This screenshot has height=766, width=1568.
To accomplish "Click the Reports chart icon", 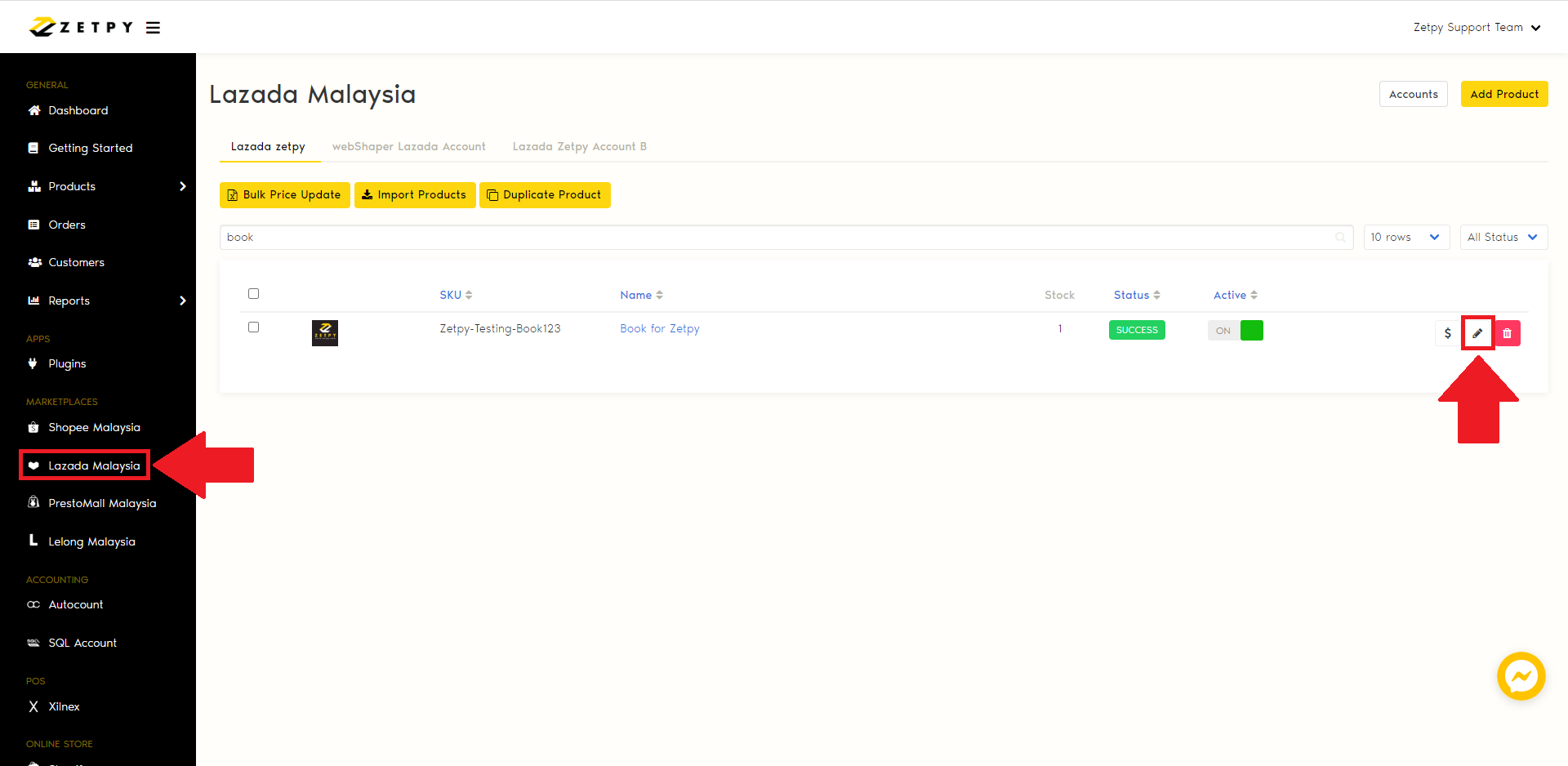I will pyautogui.click(x=33, y=301).
